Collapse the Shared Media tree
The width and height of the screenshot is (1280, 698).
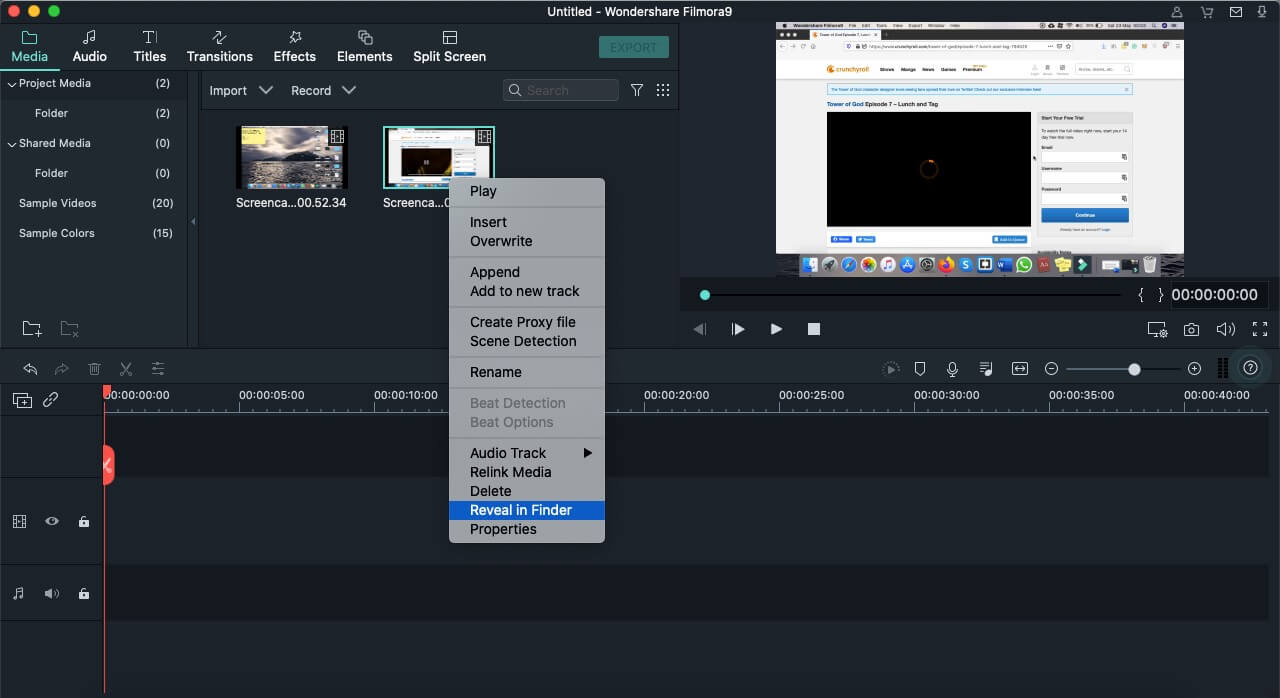click(x=12, y=144)
